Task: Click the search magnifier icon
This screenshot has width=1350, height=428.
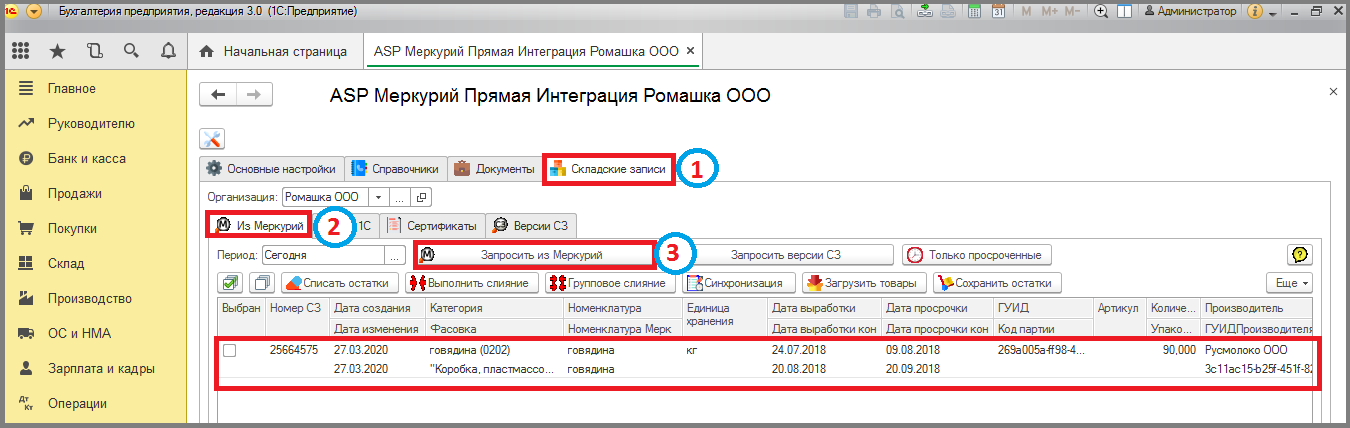Action: click(x=131, y=51)
